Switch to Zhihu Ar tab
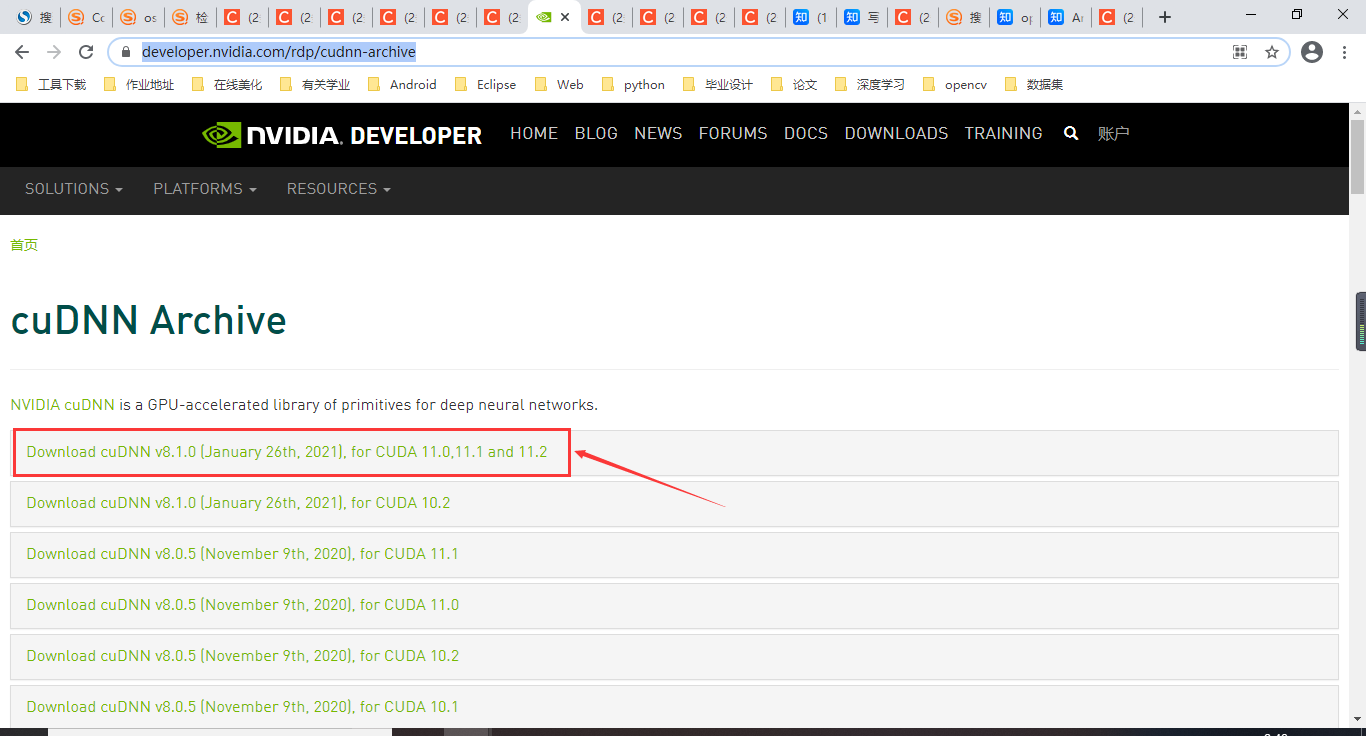Viewport: 1366px width, 736px height. (1067, 17)
